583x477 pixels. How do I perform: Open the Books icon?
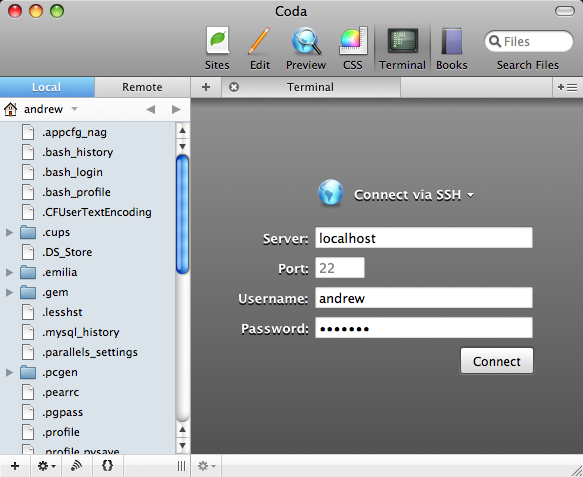[x=451, y=48]
